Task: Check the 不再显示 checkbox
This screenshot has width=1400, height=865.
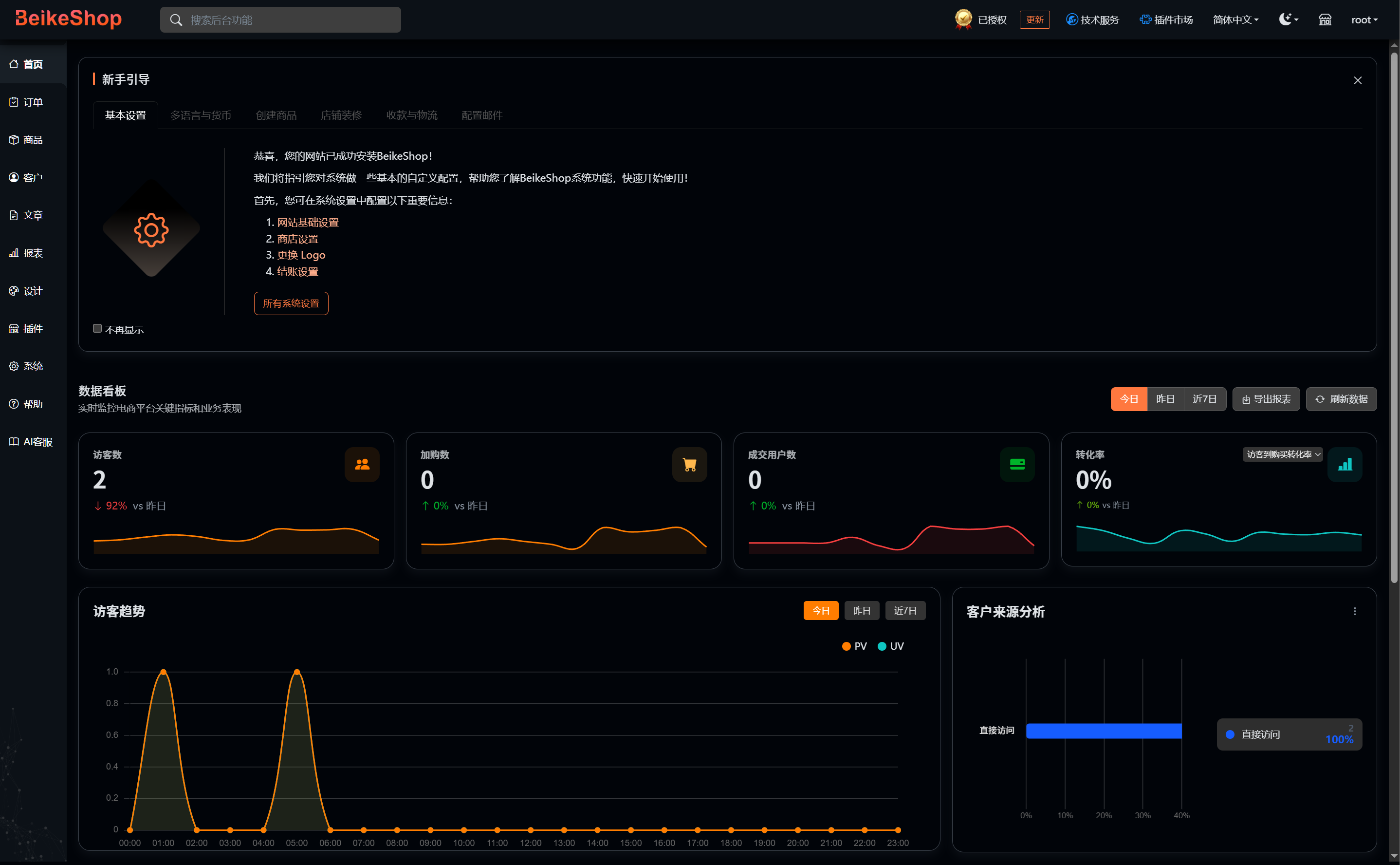Action: [x=97, y=328]
